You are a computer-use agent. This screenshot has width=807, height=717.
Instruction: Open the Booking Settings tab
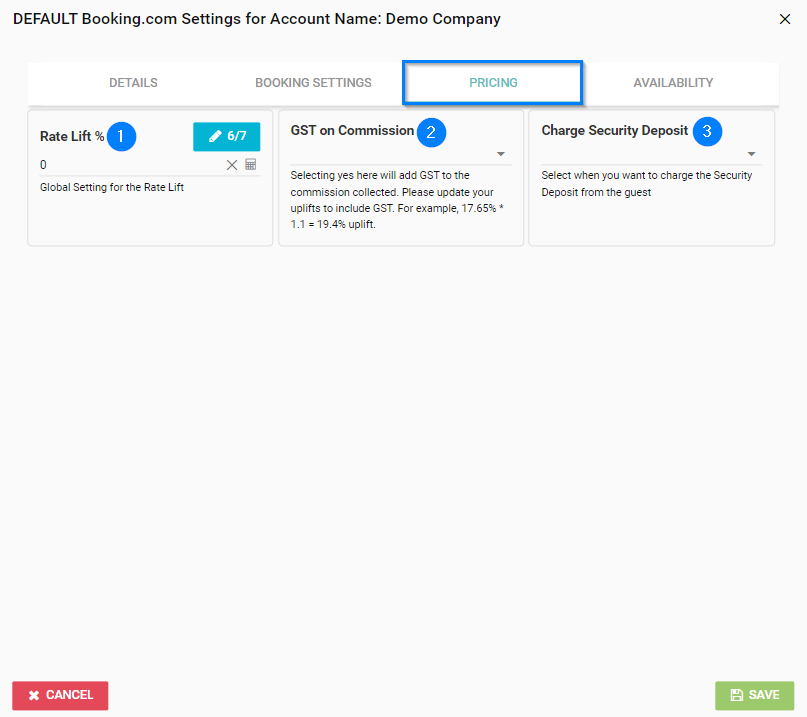click(313, 83)
